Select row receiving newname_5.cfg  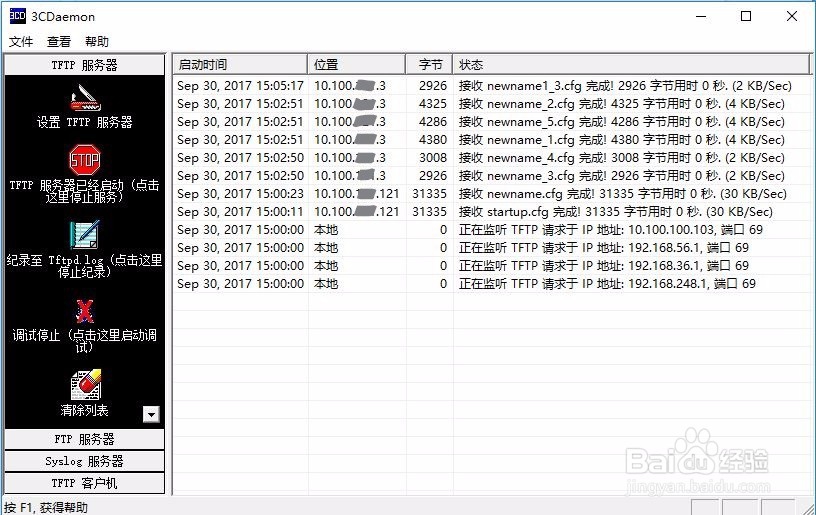click(492, 122)
